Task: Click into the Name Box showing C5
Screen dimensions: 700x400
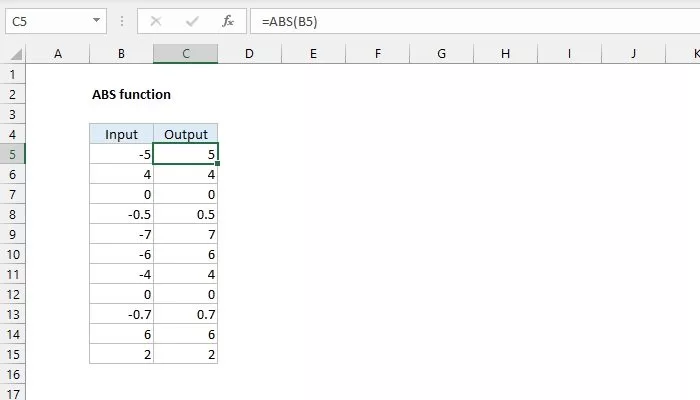Action: click(x=45, y=20)
